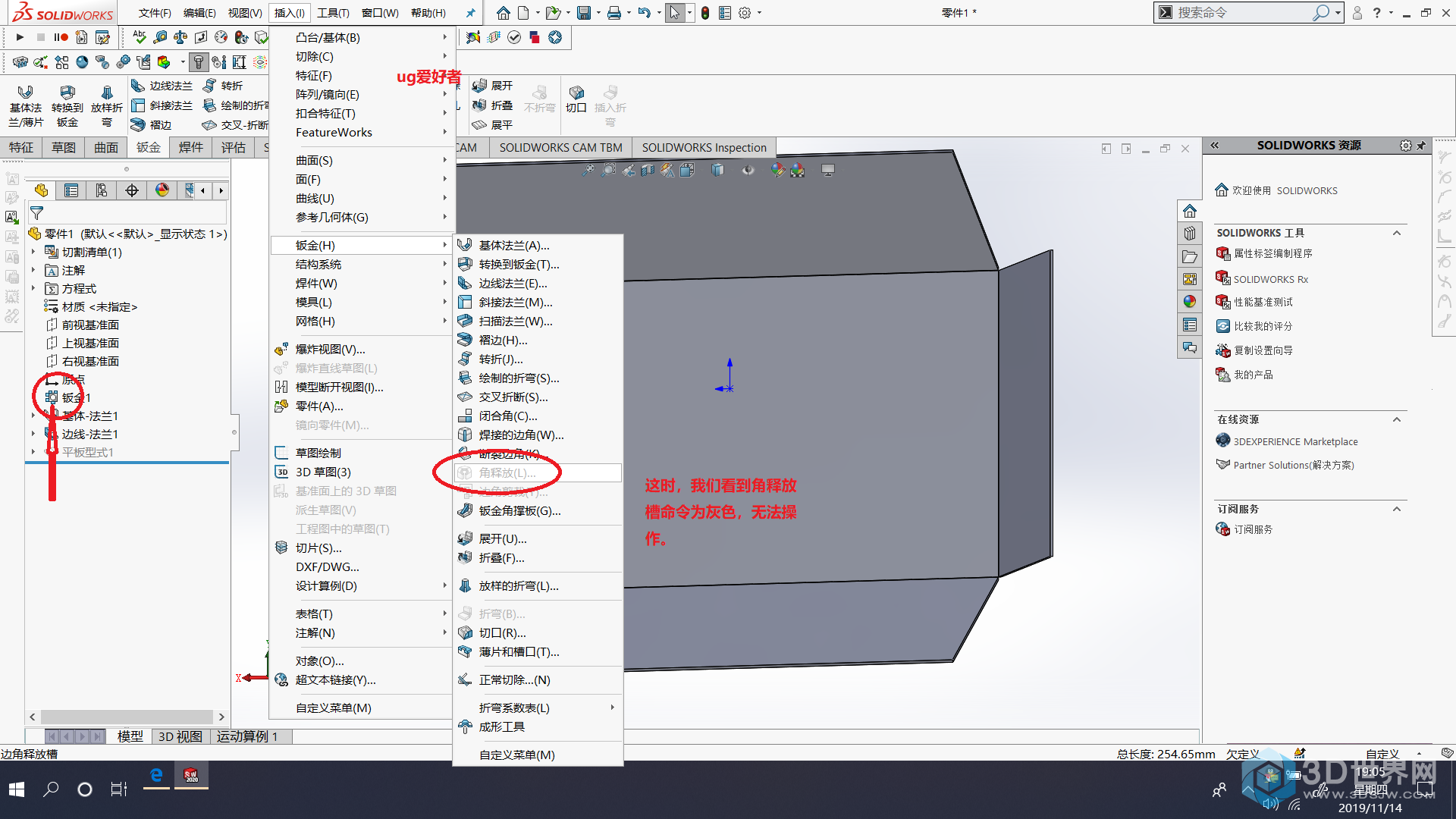
Task: Select the 展平 ribbon tool
Action: [492, 125]
